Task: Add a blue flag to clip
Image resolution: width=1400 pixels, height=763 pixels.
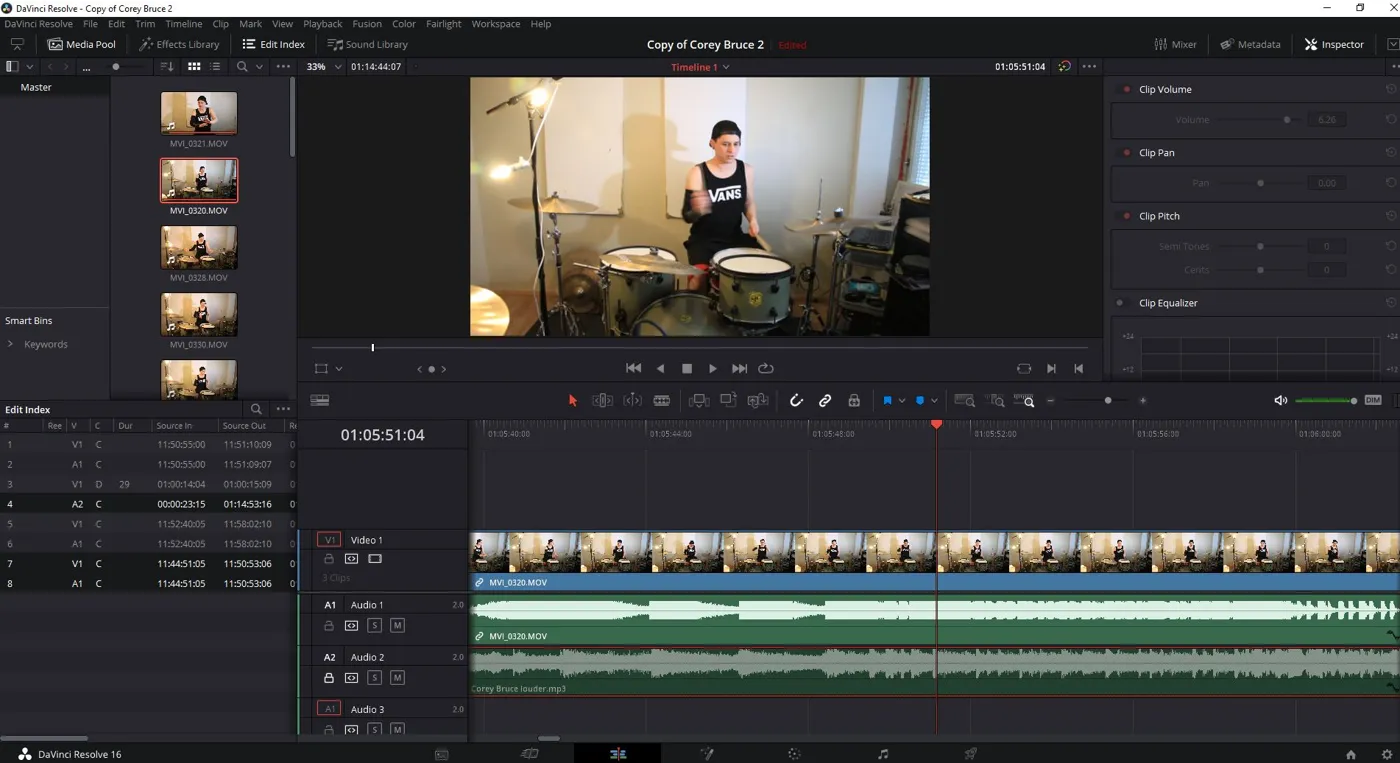Action: 887,400
